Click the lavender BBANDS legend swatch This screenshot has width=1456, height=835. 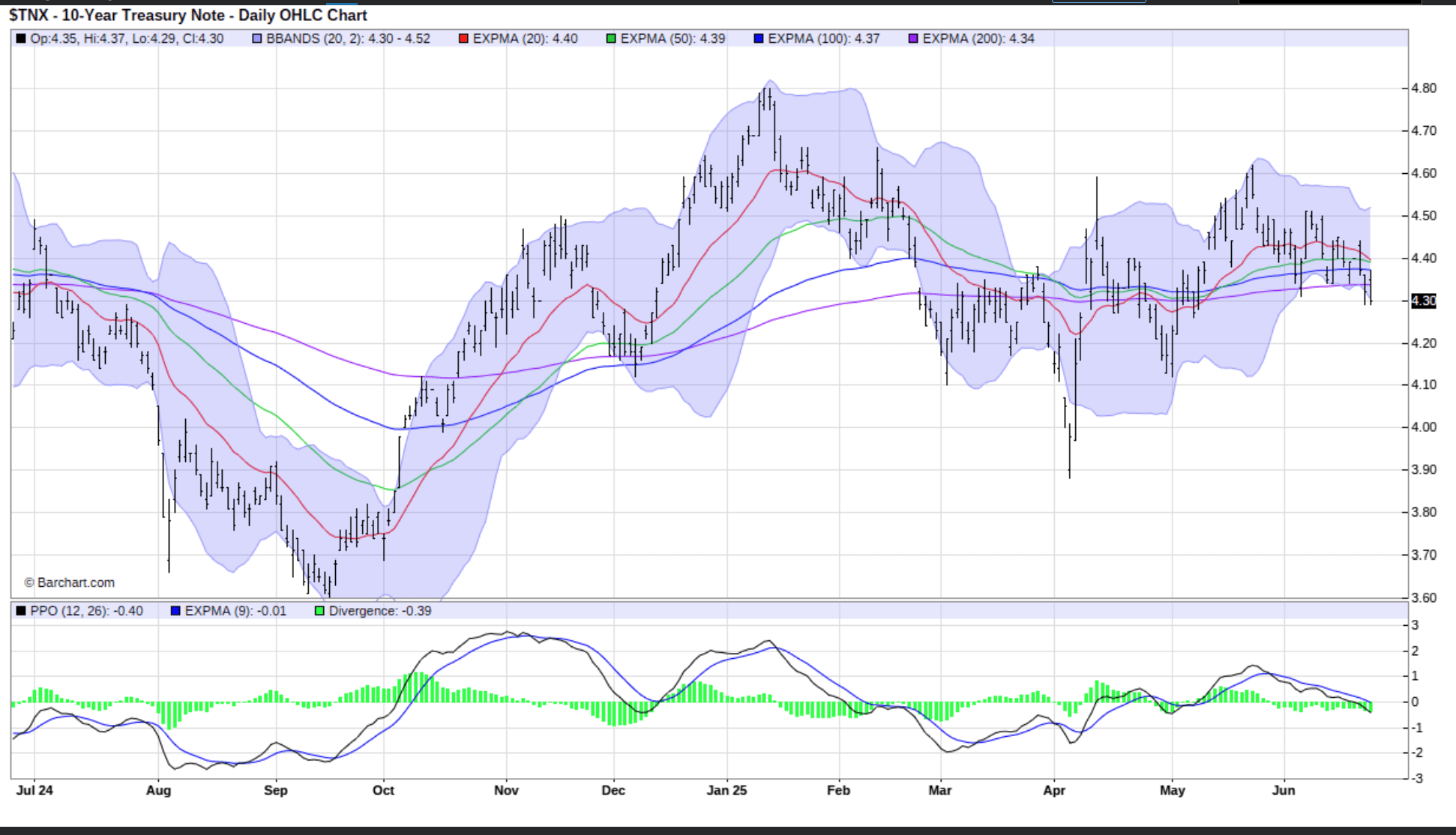tap(257, 38)
